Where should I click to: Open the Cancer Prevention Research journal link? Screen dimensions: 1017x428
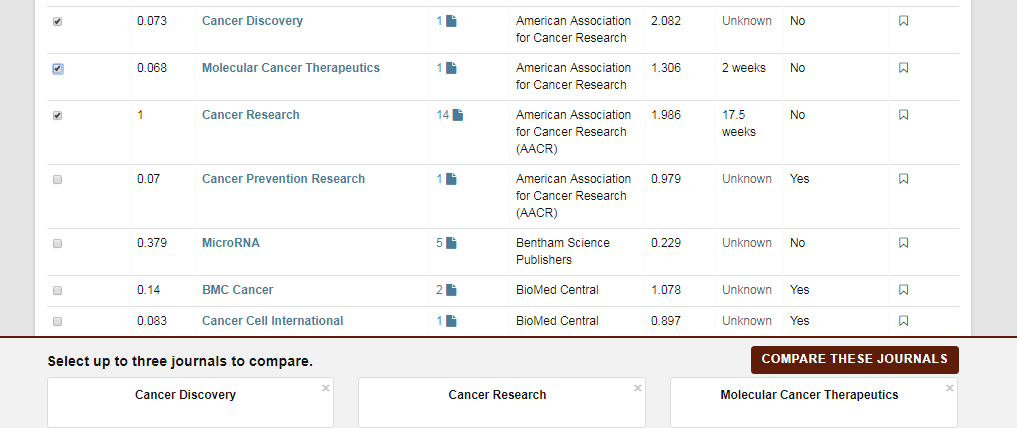(x=283, y=179)
